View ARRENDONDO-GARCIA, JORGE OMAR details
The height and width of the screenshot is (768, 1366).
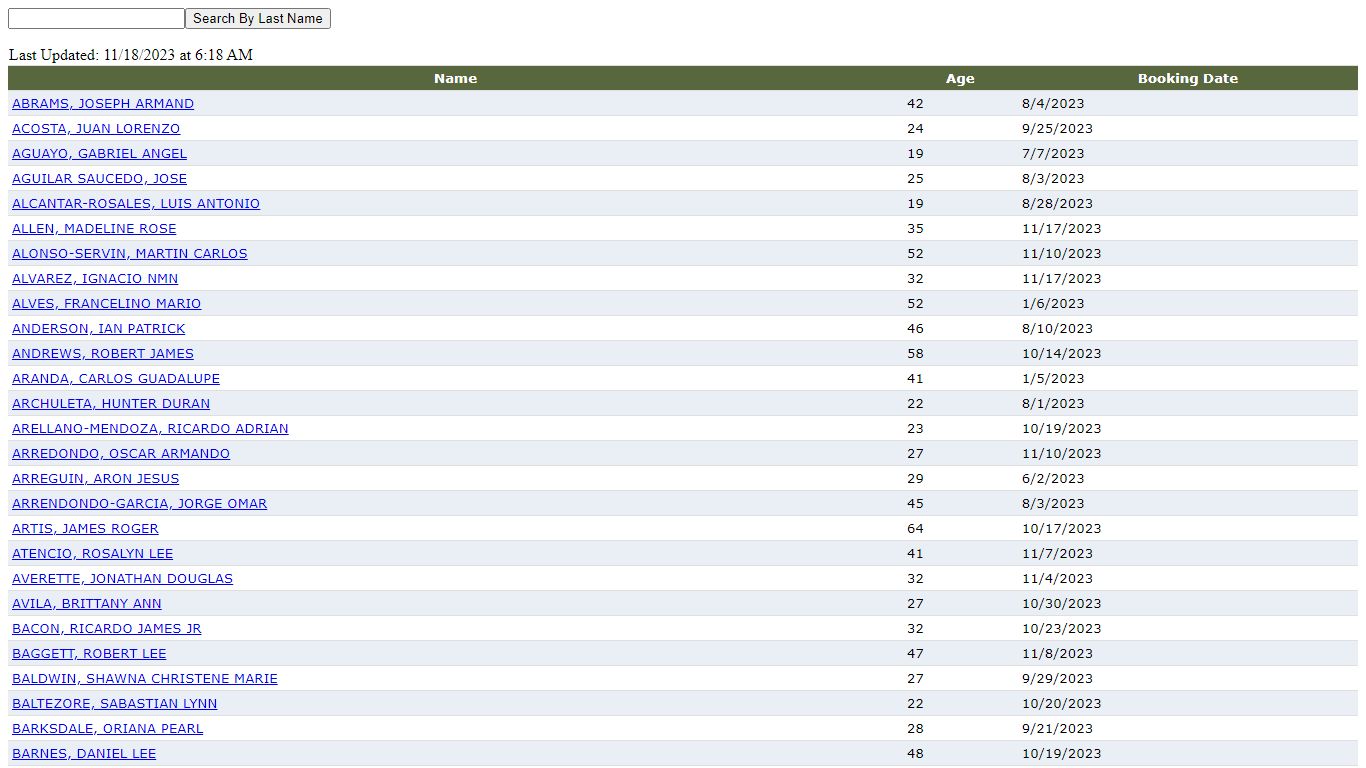139,504
